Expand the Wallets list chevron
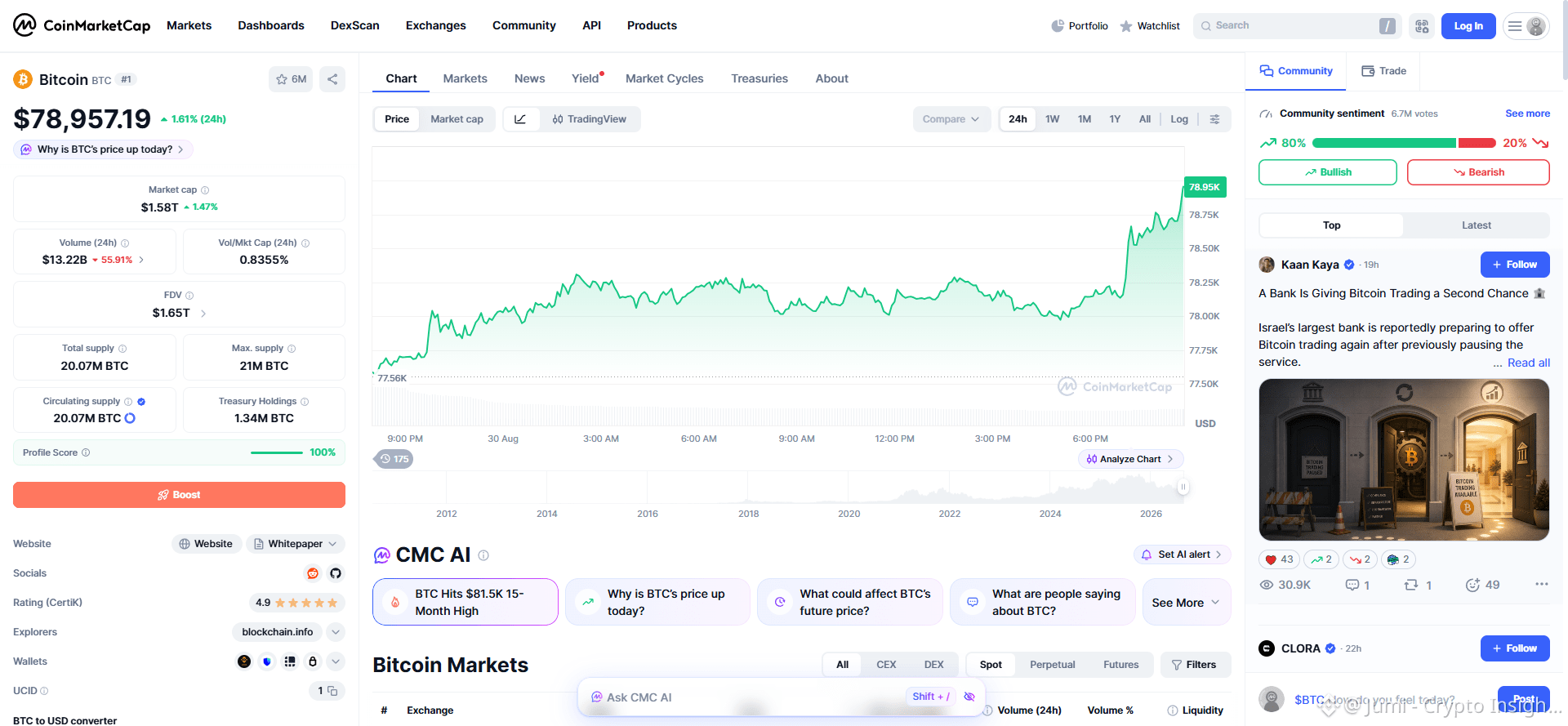 (x=336, y=661)
